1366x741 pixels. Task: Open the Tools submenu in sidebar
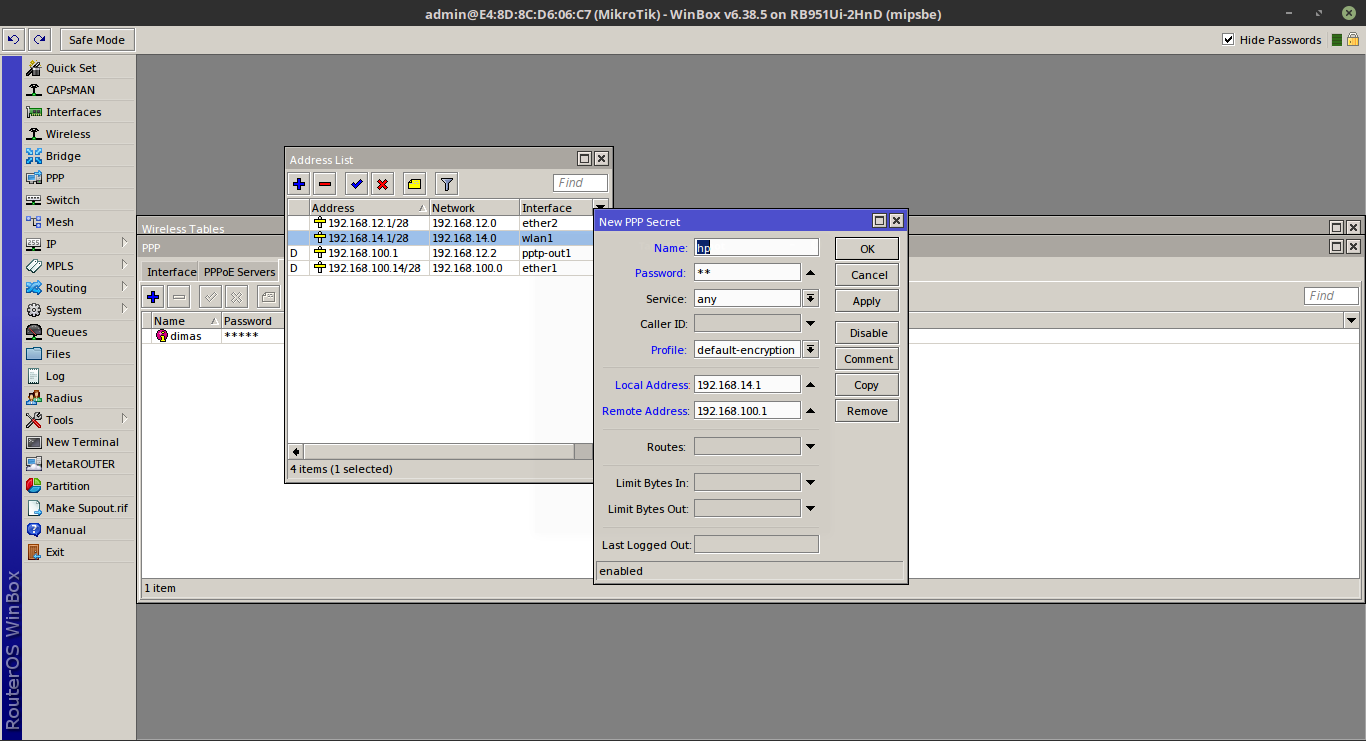point(79,420)
